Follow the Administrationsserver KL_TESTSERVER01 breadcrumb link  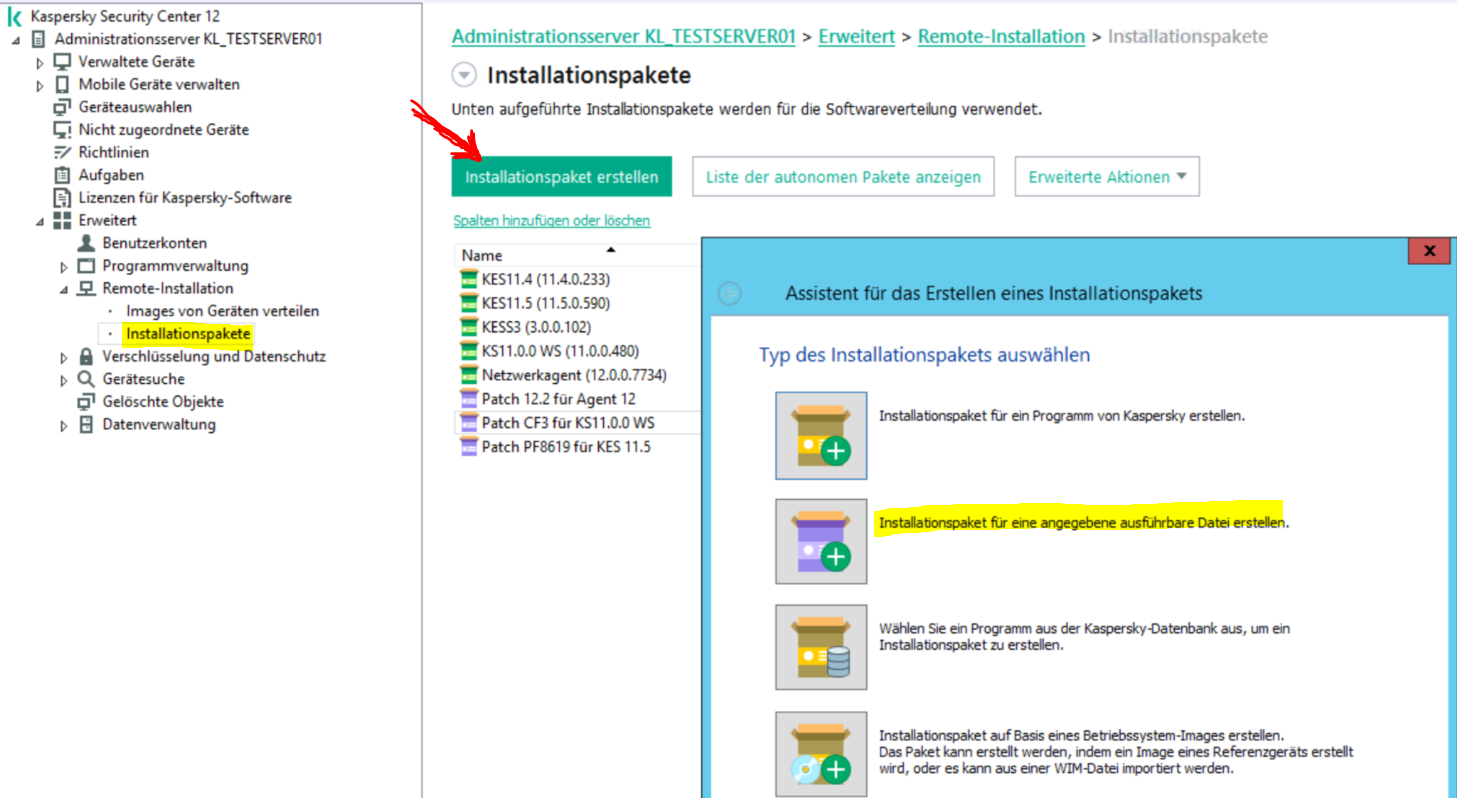click(x=624, y=37)
